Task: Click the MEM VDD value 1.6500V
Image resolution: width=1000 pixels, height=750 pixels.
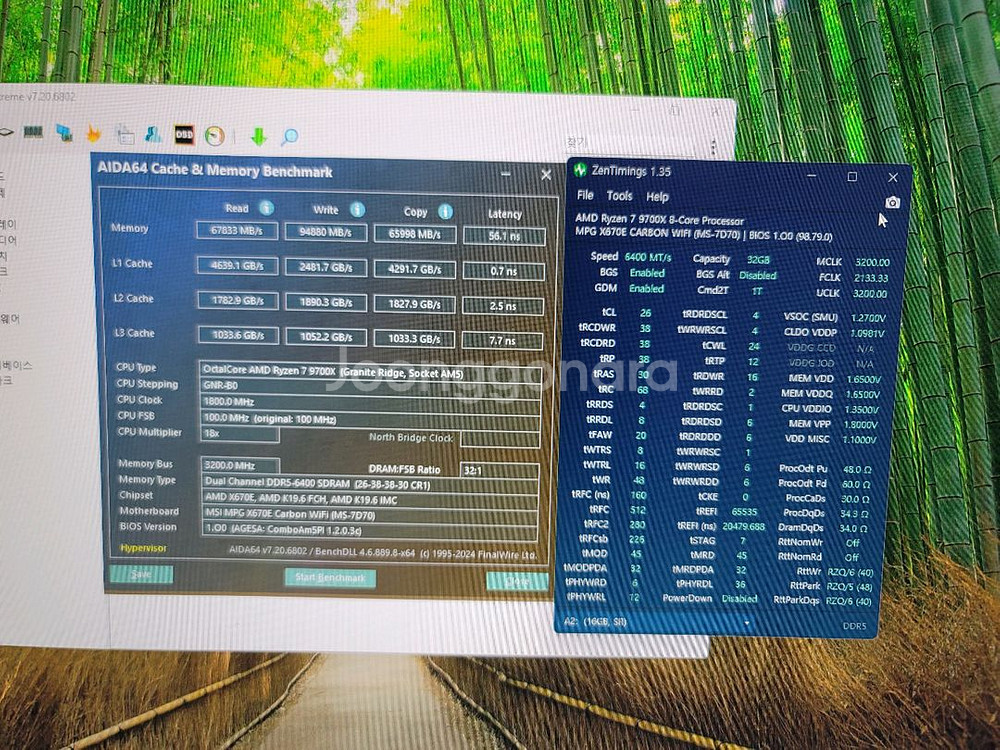Action: (862, 379)
